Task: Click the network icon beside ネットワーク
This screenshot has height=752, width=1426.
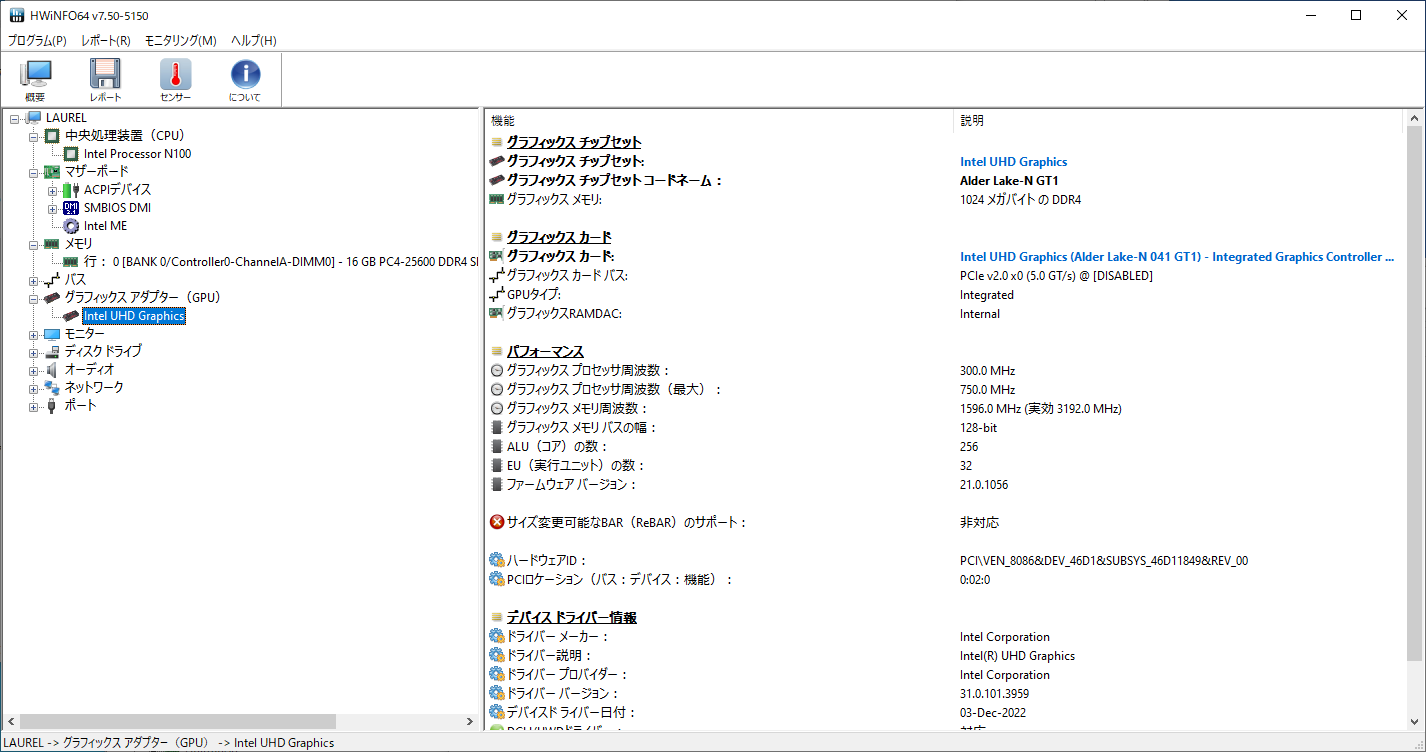Action: click(x=53, y=388)
